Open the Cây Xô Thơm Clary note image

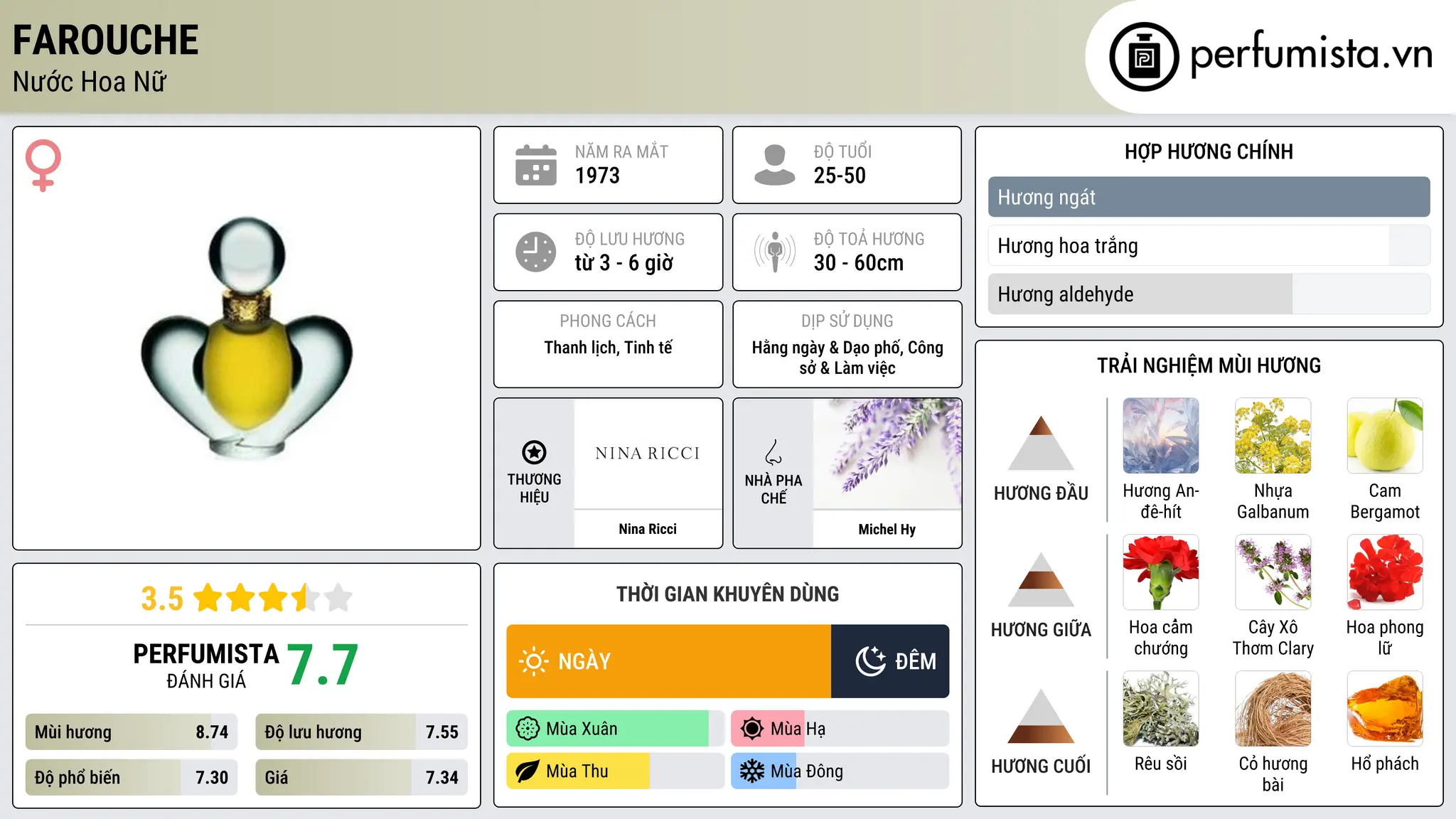tap(1273, 572)
